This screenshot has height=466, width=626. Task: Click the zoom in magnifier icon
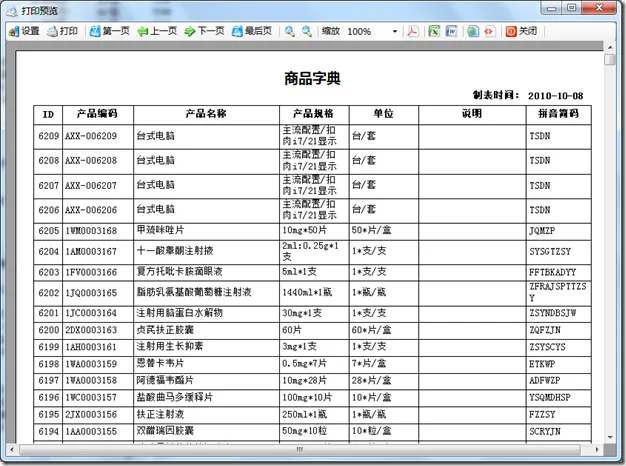tap(290, 31)
